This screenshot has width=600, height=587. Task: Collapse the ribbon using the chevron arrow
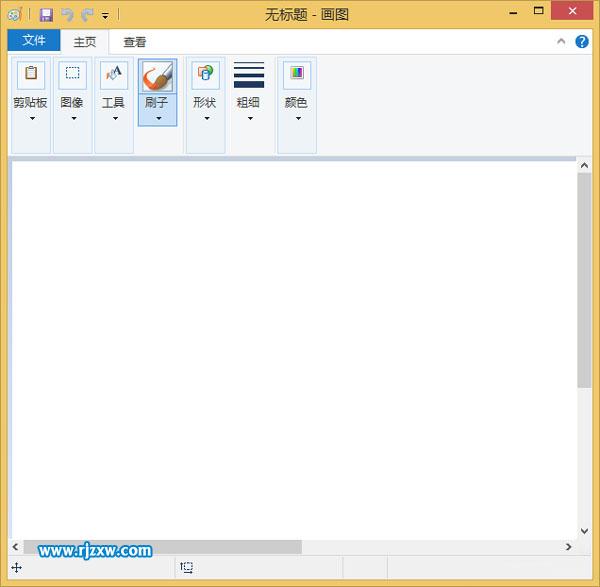click(561, 42)
